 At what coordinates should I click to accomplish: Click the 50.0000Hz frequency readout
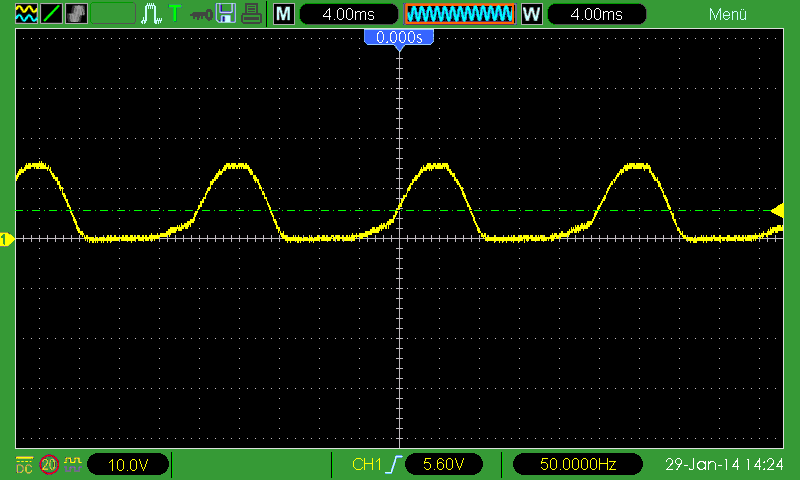coord(578,464)
